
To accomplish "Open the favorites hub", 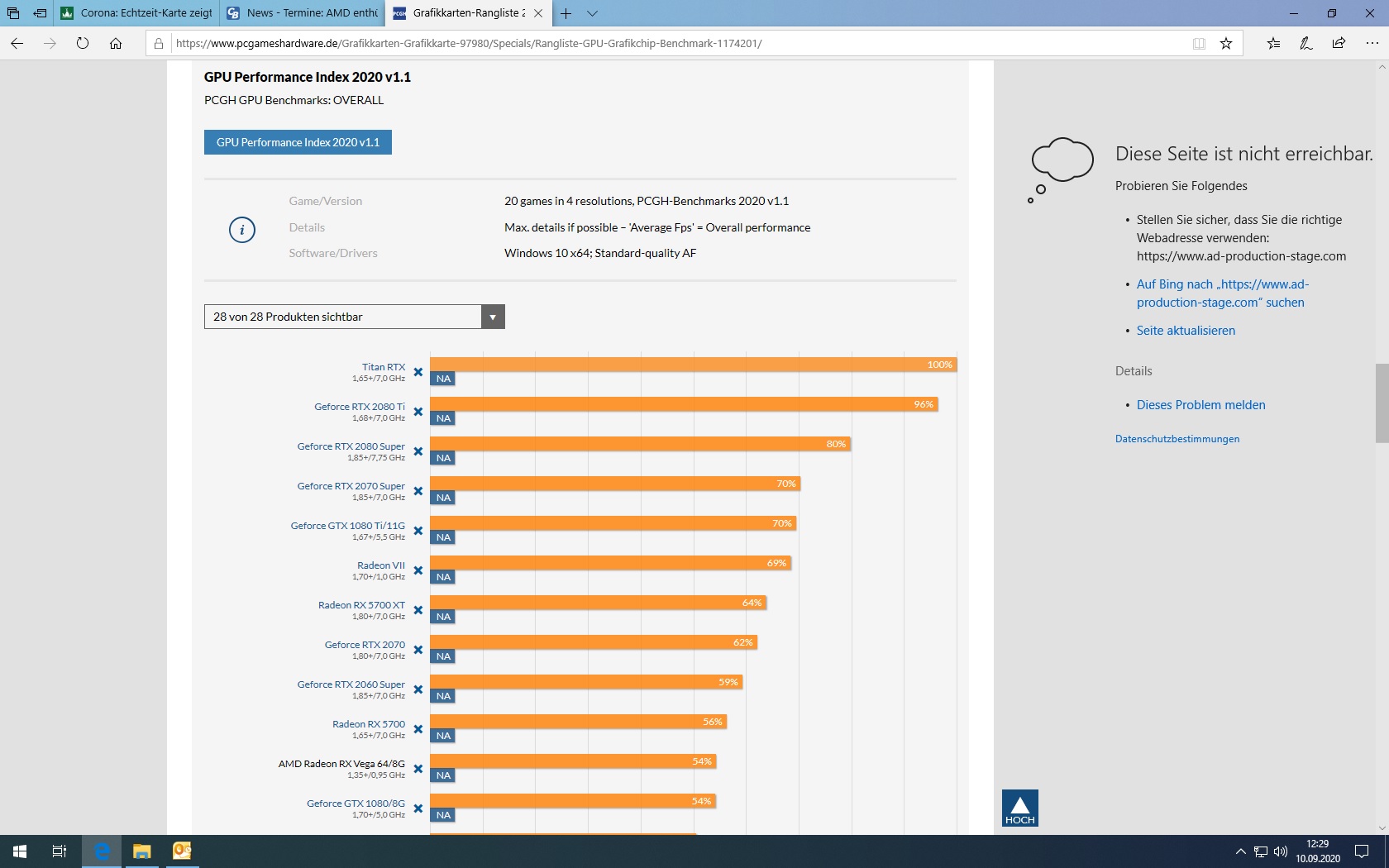I will 1273,43.
